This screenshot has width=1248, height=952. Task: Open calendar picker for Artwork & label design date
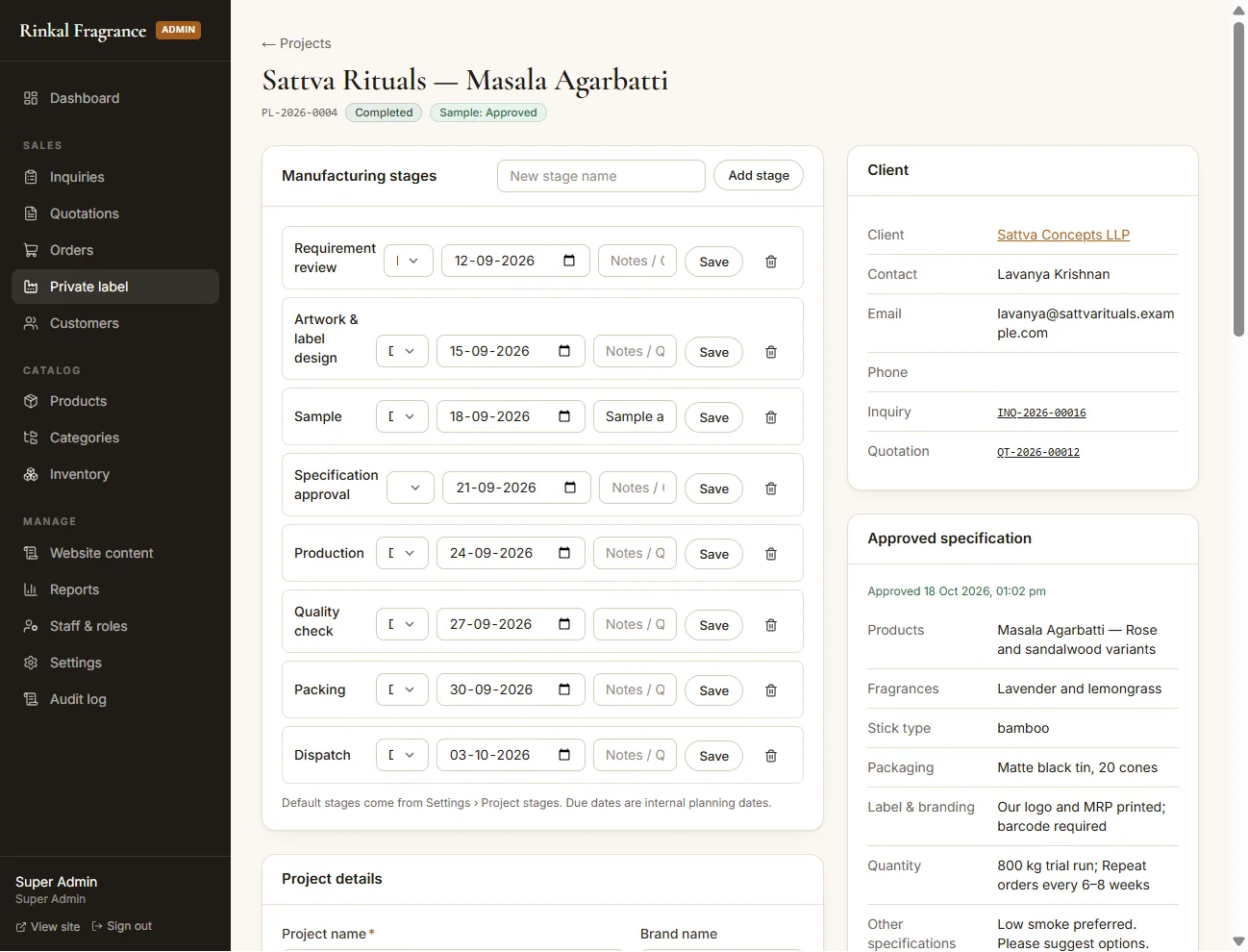[564, 351]
